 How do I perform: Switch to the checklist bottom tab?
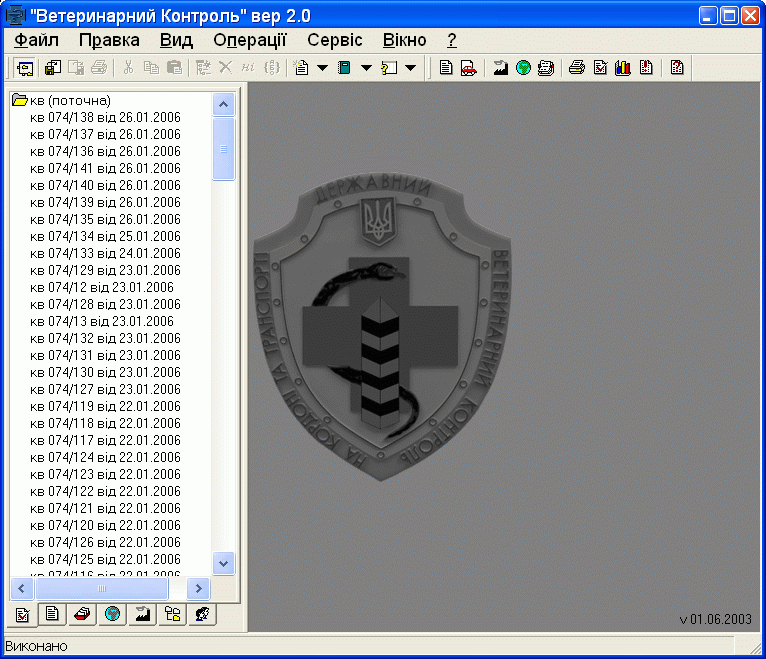click(22, 615)
